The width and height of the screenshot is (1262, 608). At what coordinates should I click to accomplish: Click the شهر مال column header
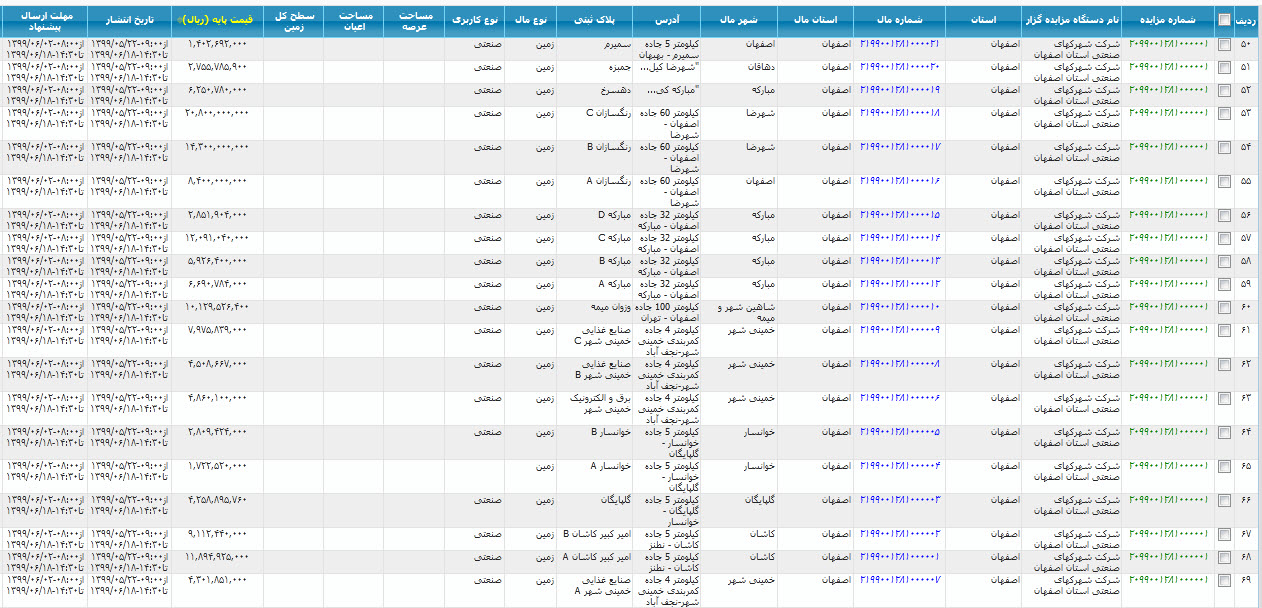[742, 20]
